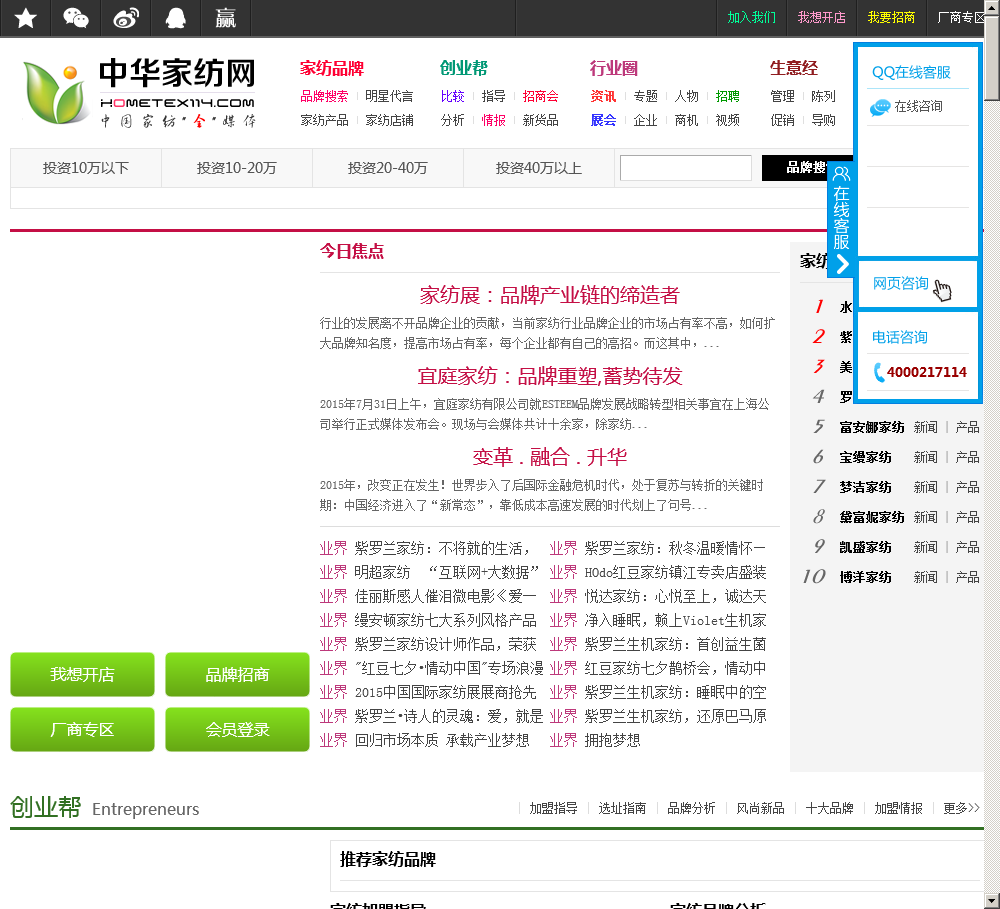Click the 在线客服 person icon tab
1000x909 pixels.
point(841,174)
